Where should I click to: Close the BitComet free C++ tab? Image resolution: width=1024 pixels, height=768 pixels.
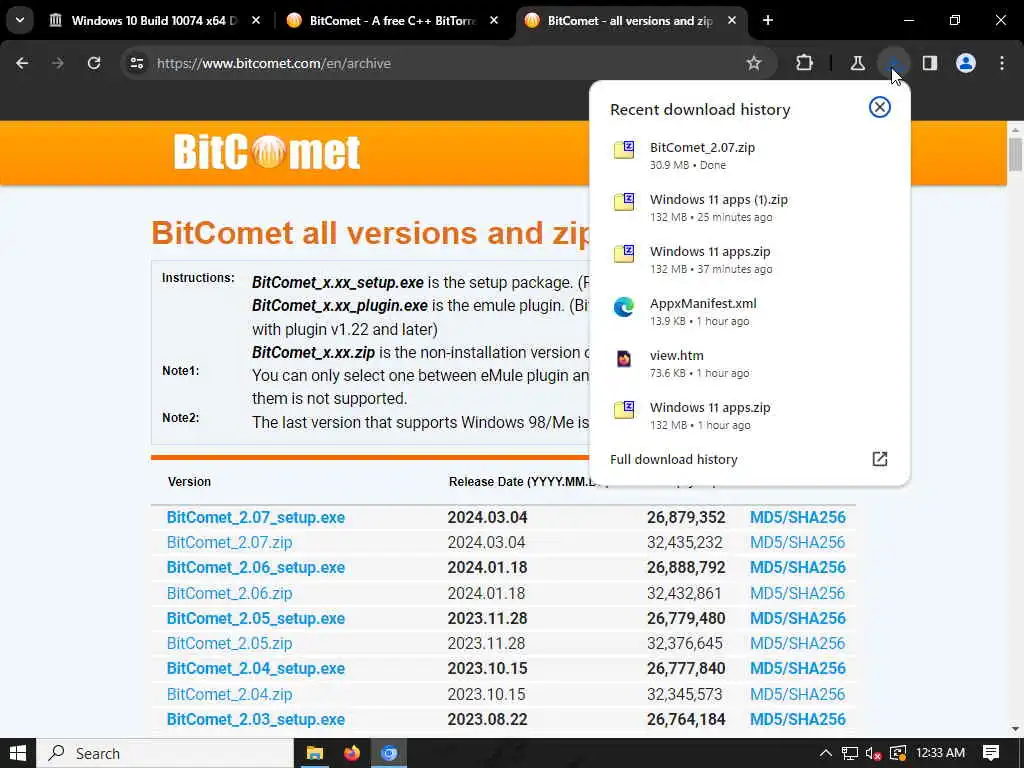coord(494,20)
